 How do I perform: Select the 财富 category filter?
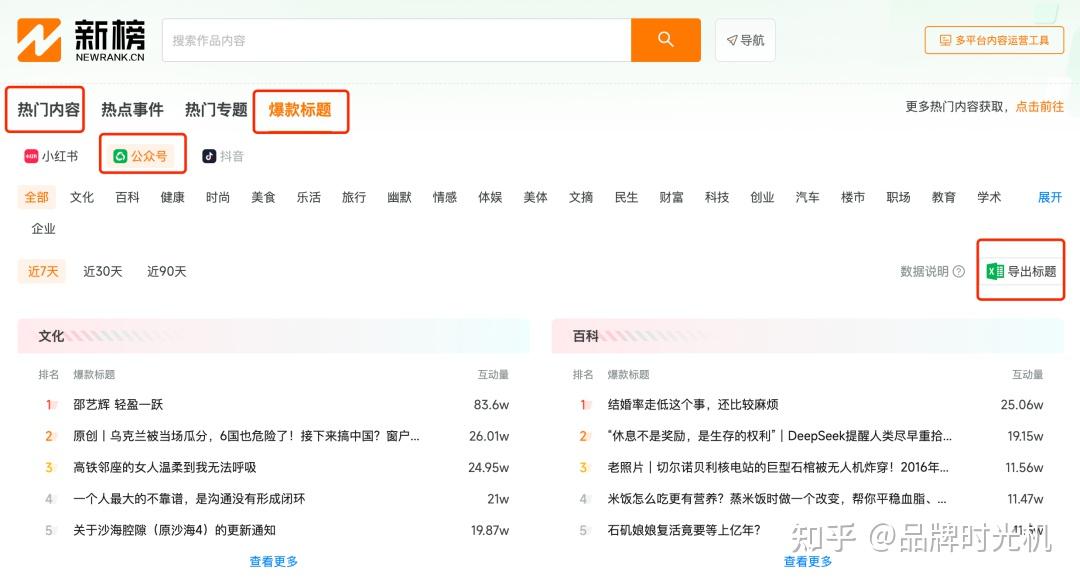coord(672,197)
